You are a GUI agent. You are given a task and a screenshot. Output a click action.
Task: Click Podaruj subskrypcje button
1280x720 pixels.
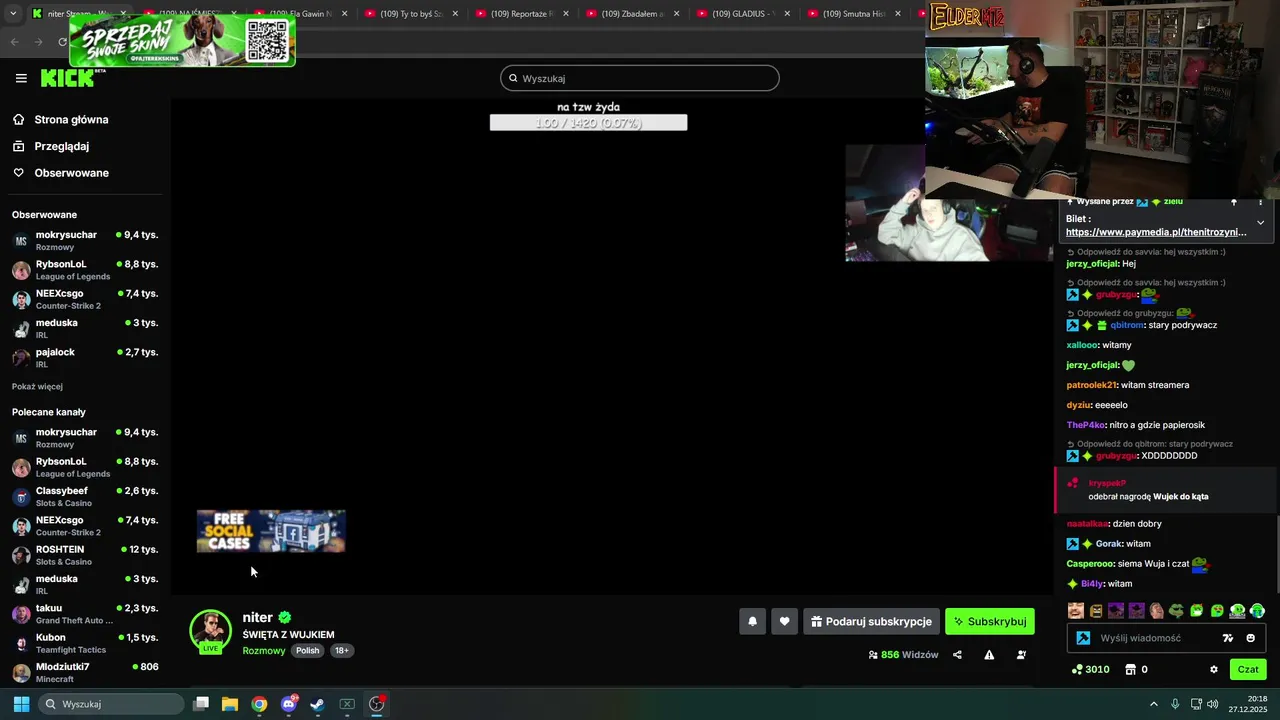(871, 621)
